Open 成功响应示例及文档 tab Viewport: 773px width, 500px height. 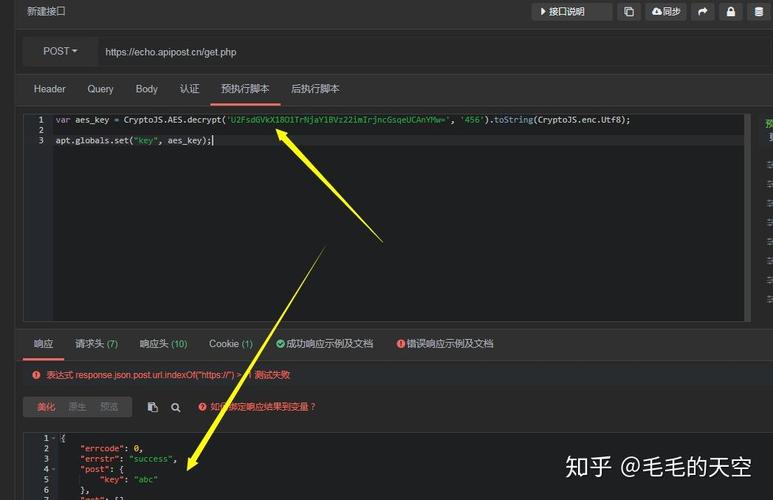(324, 344)
